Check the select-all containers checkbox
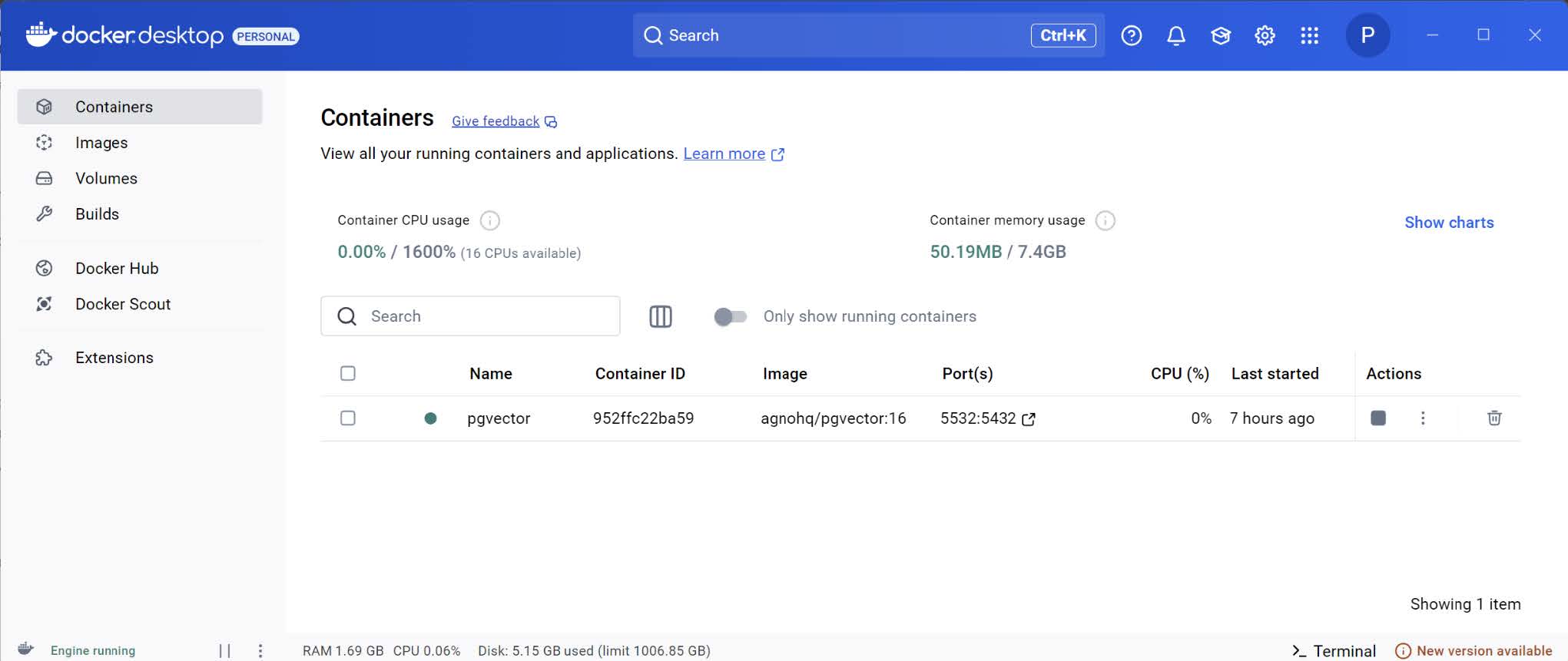The height and width of the screenshot is (661, 1568). coord(348,373)
